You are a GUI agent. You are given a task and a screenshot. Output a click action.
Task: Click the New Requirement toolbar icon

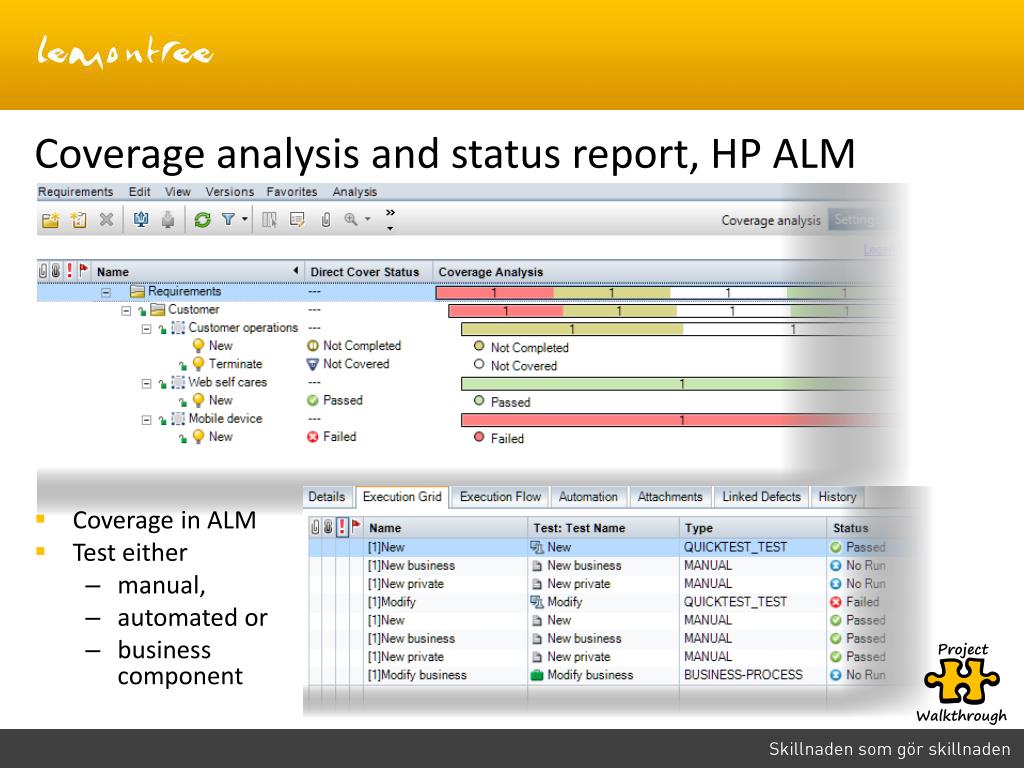coord(79,220)
